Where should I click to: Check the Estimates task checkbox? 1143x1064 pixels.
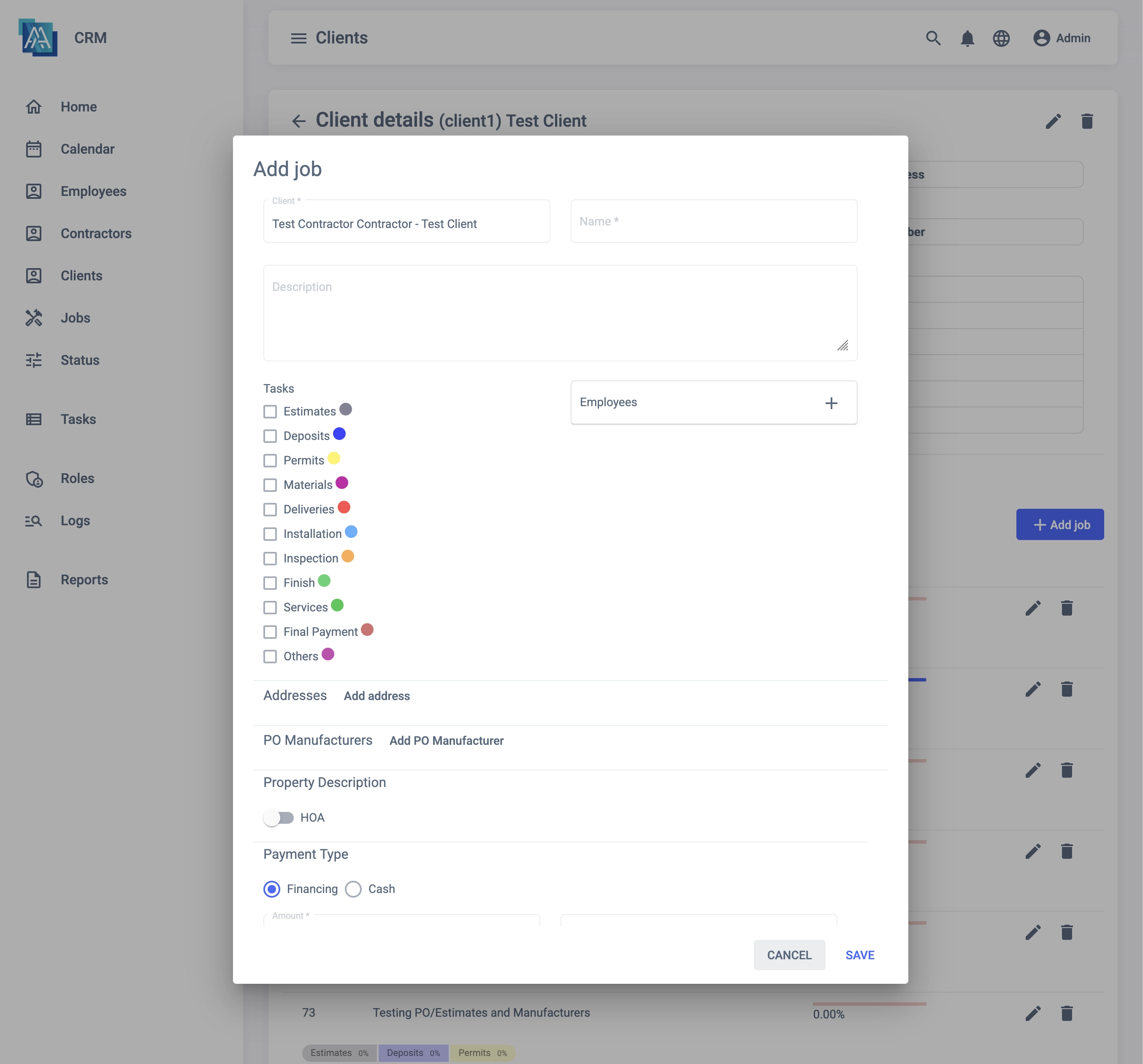(x=270, y=411)
